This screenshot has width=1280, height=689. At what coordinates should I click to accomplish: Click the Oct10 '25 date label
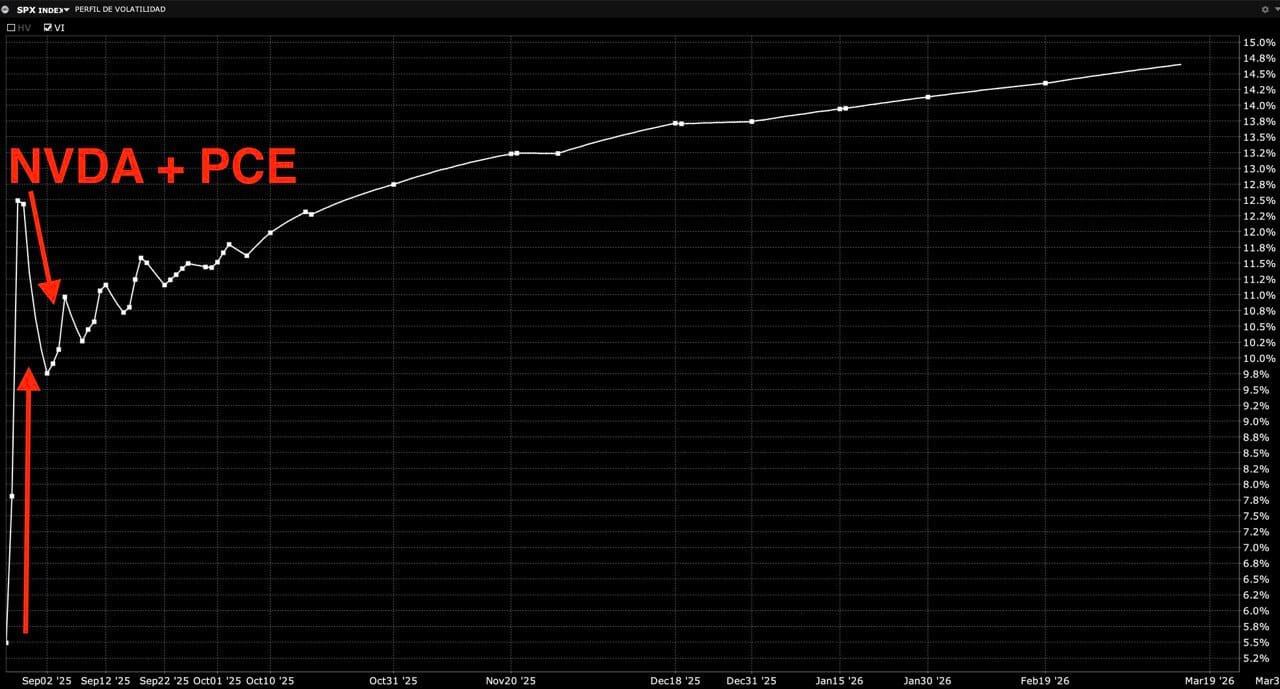(270, 680)
